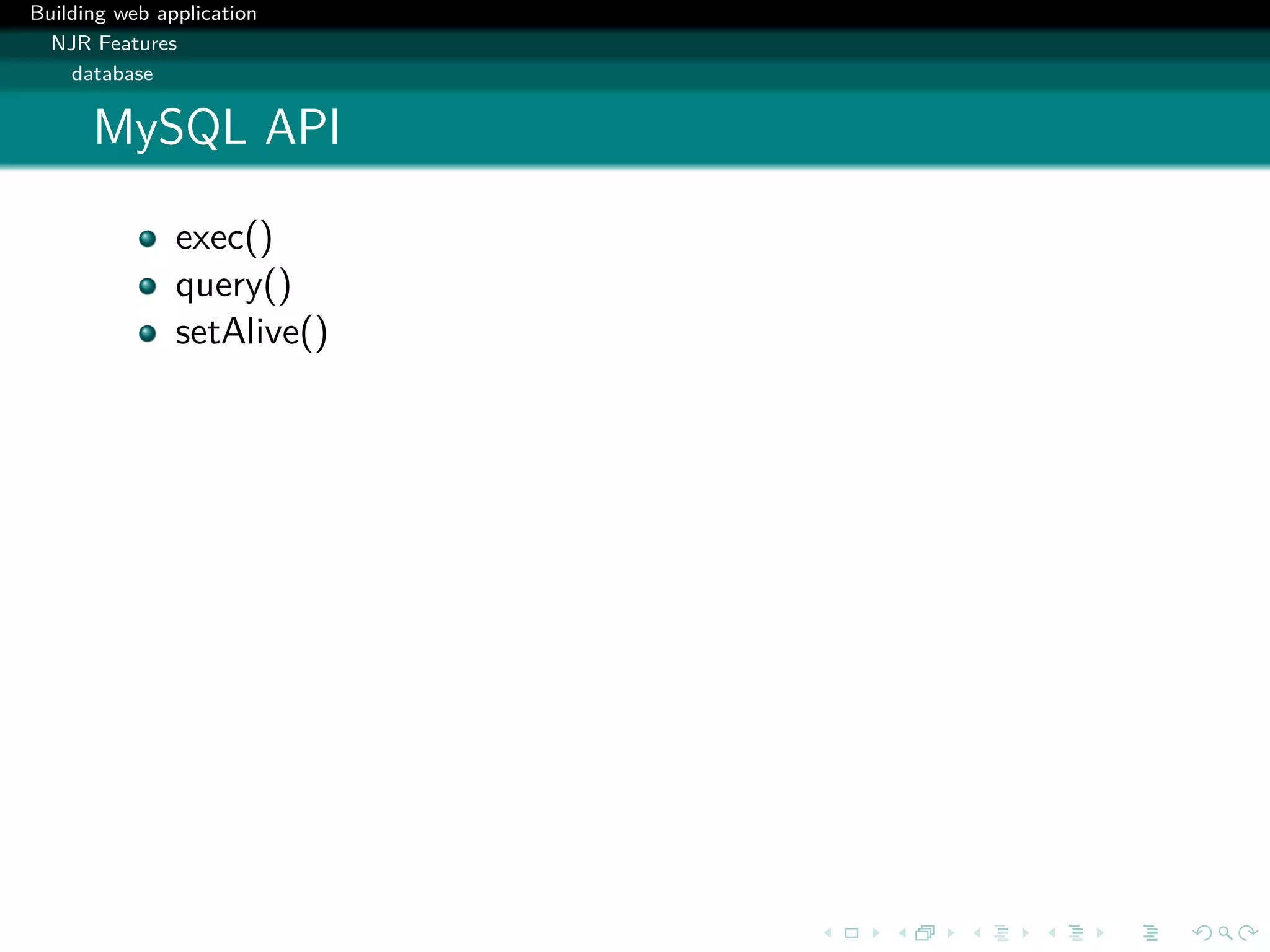The height and width of the screenshot is (952, 1270).
Task: Open 'Building web application' header link
Action: click(143, 14)
